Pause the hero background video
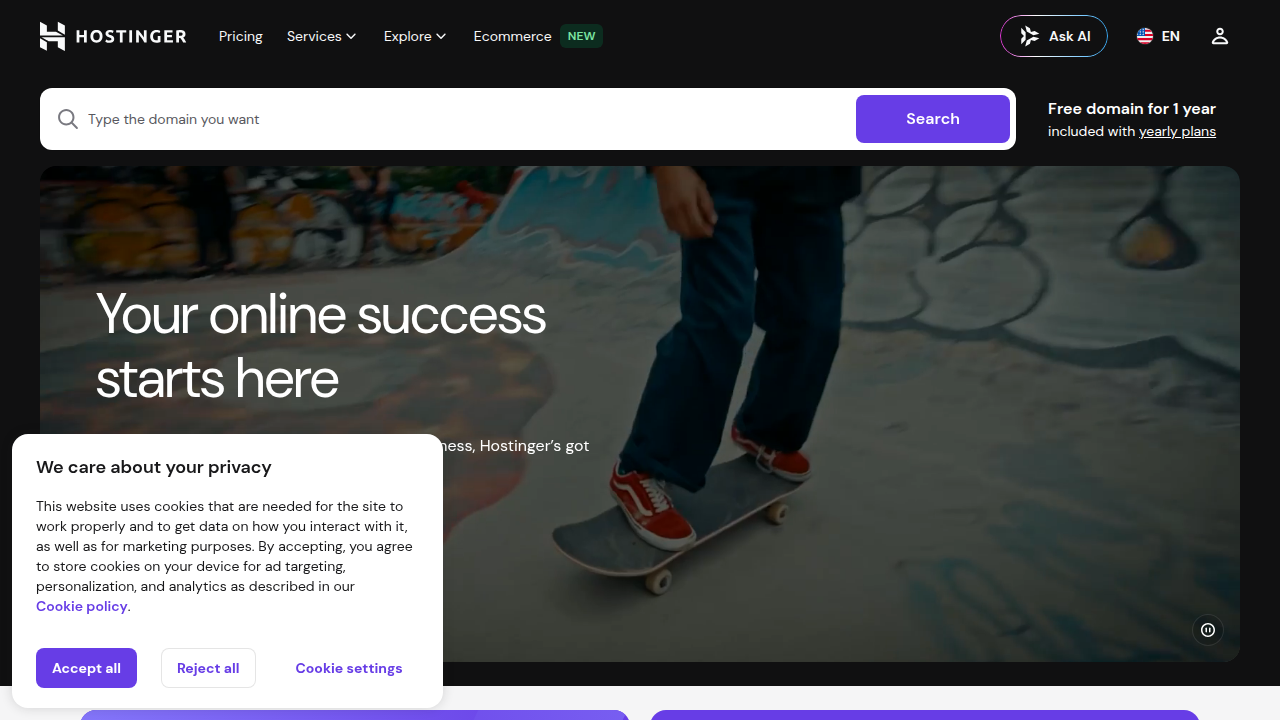1280x720 pixels. click(1208, 630)
